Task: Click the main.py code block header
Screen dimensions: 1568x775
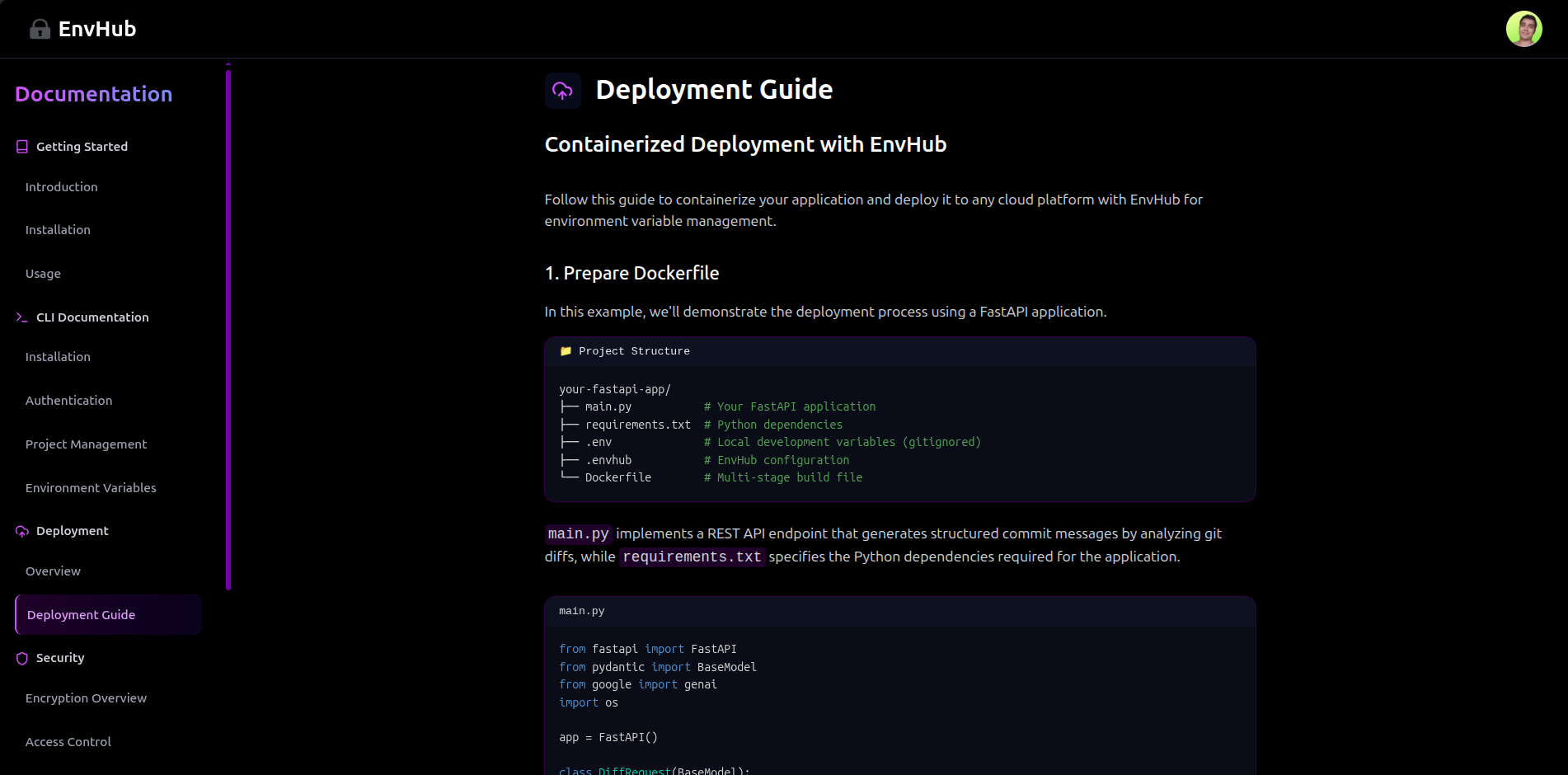Action: tap(900, 612)
